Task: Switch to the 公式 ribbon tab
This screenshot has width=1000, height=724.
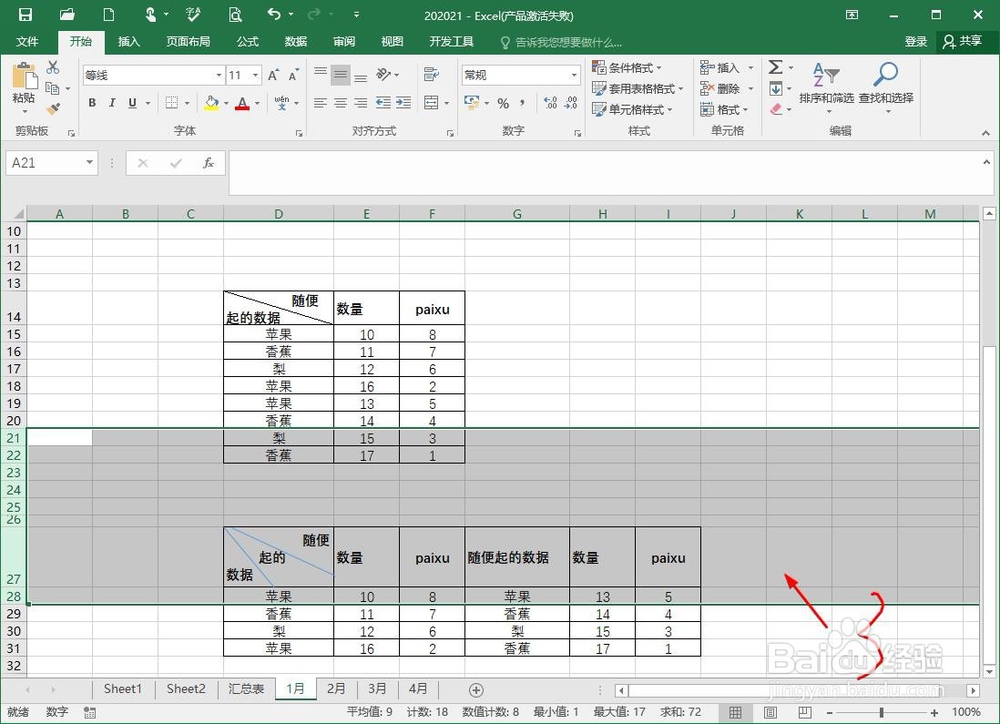Action: click(x=247, y=41)
